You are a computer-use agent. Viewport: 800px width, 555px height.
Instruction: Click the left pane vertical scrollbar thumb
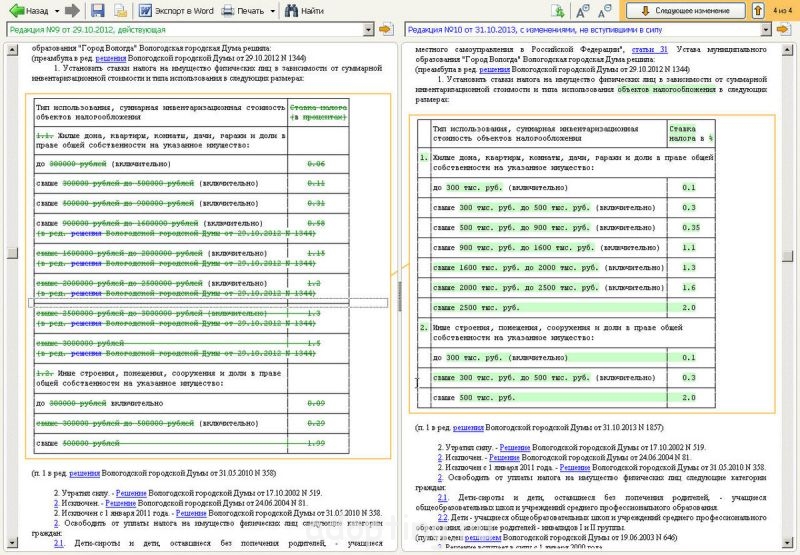click(11, 251)
